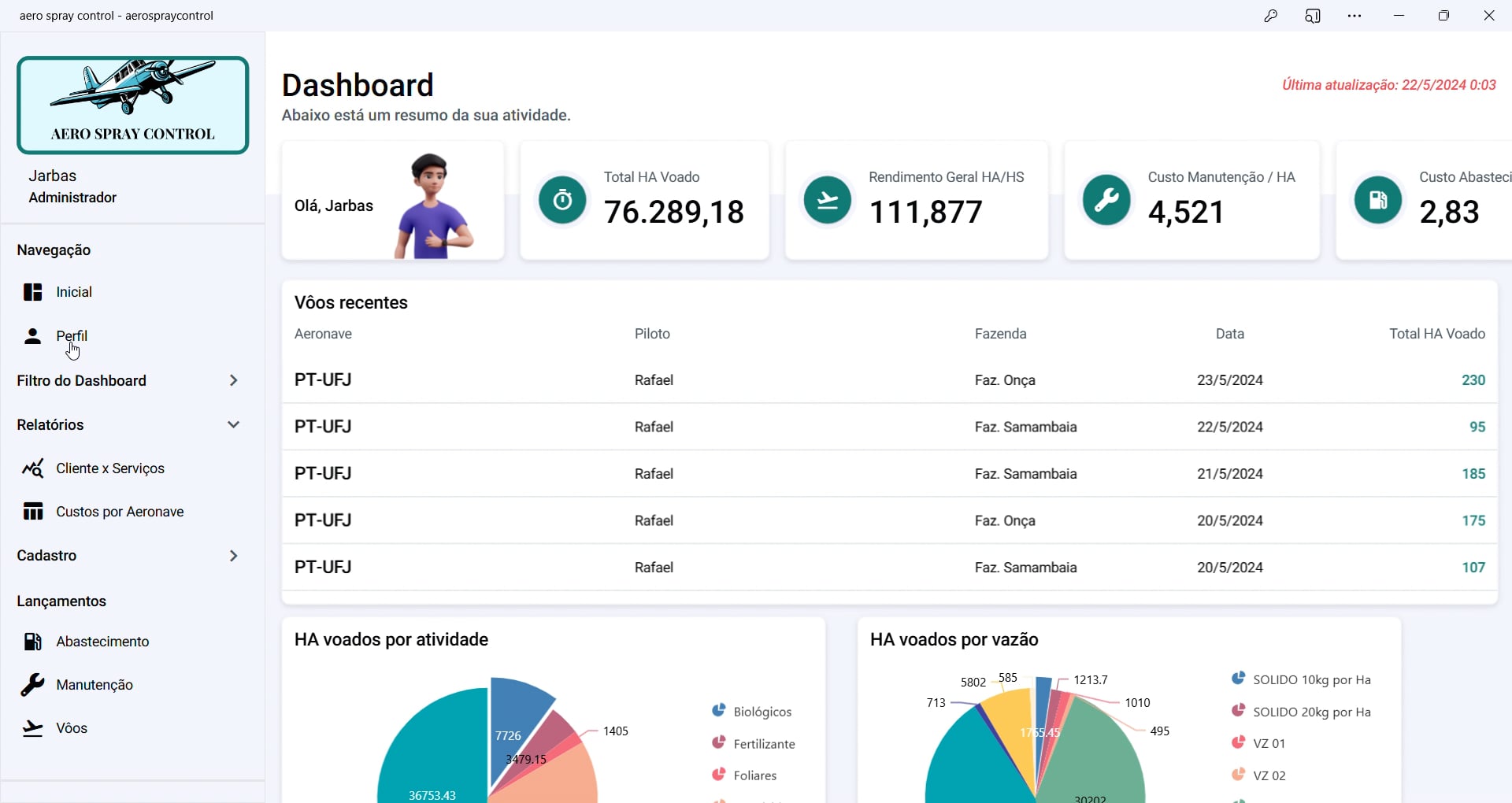Toggle the VZ 02 legend entry
This screenshot has width=1512, height=803.
tap(1258, 775)
